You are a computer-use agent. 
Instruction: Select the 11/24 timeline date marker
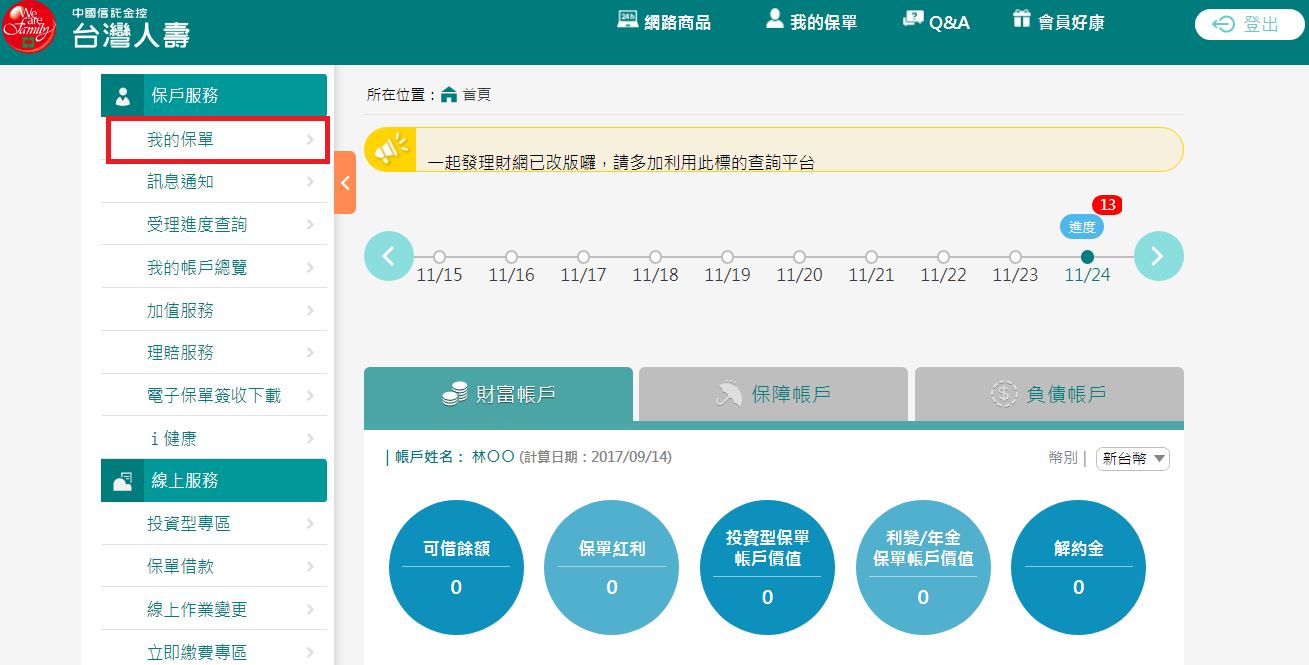1087,257
